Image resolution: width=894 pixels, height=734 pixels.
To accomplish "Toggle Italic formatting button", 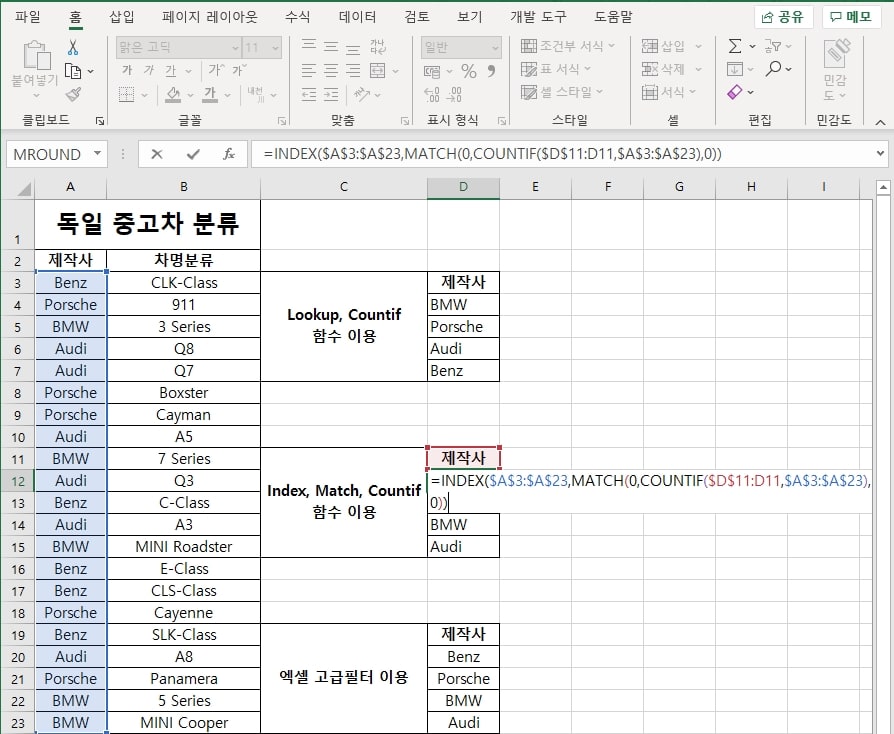I will point(149,70).
